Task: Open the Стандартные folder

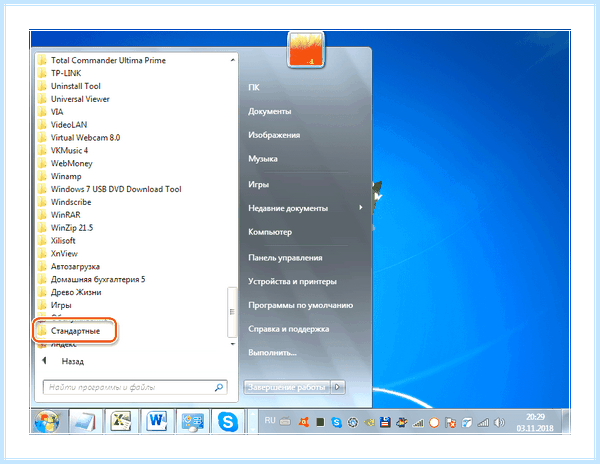Action: click(75, 331)
